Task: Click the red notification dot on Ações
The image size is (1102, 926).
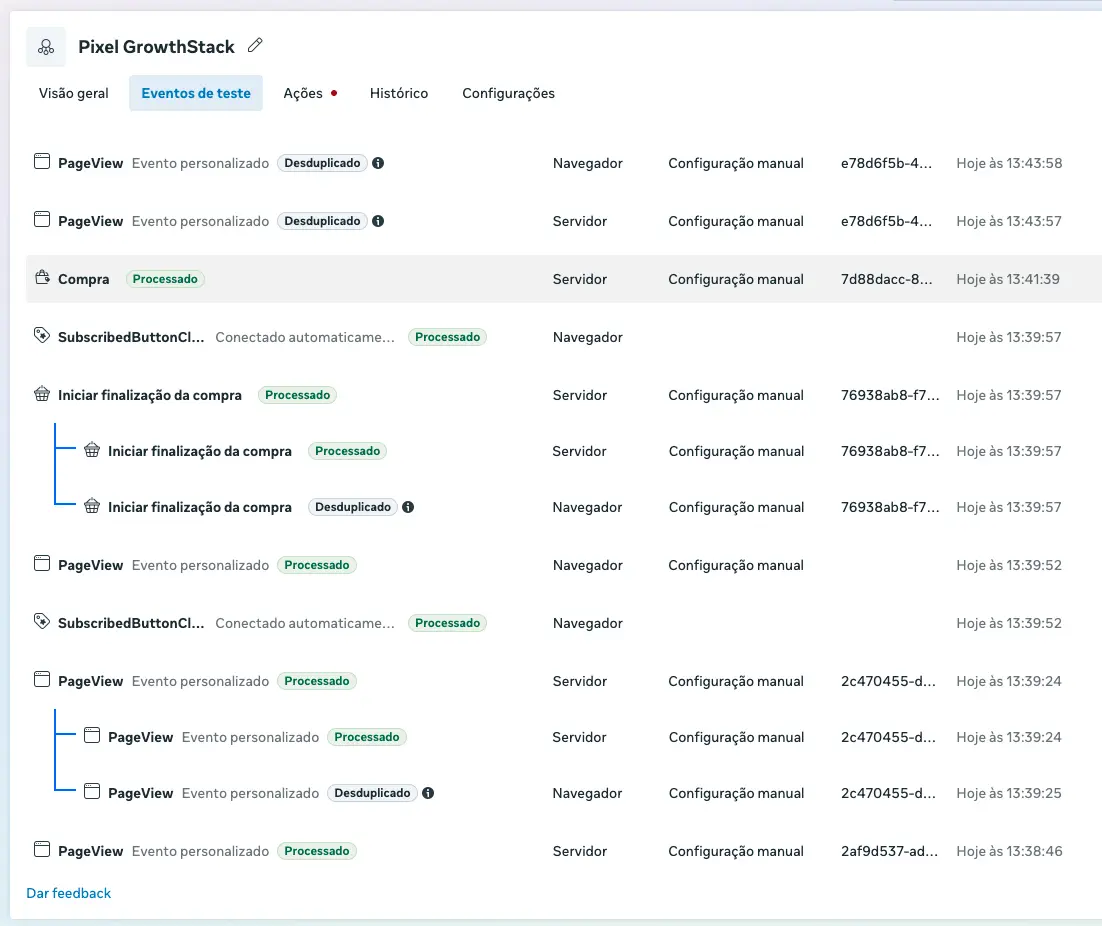Action: (334, 93)
